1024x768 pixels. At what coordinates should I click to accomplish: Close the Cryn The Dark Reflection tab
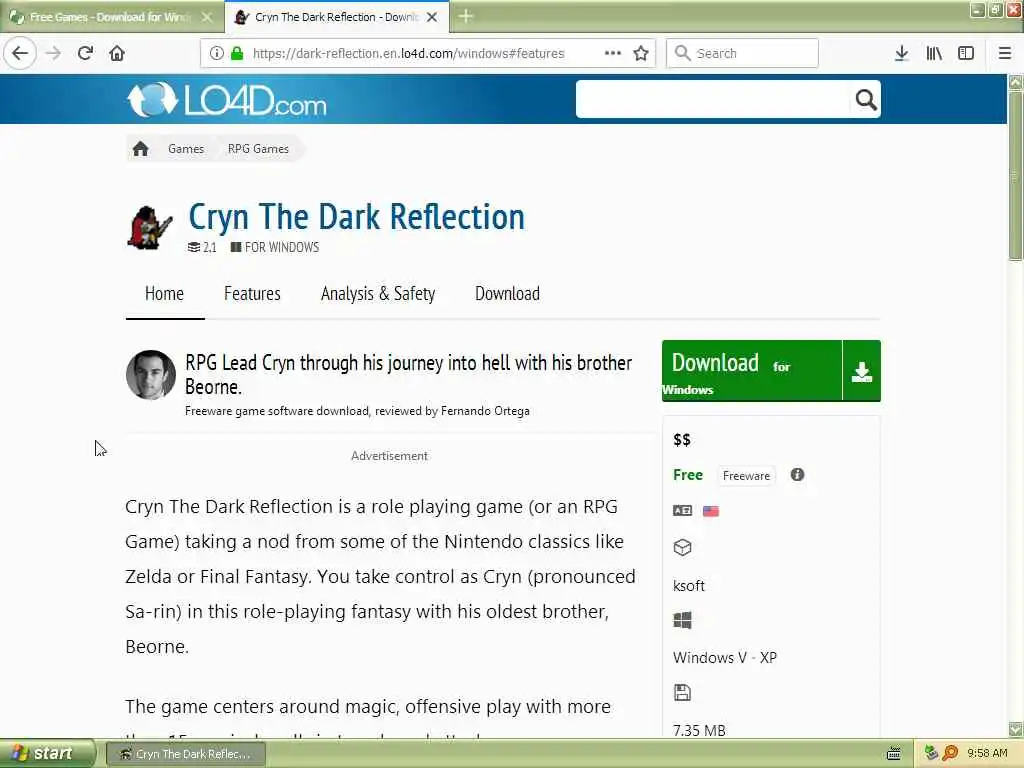432,17
